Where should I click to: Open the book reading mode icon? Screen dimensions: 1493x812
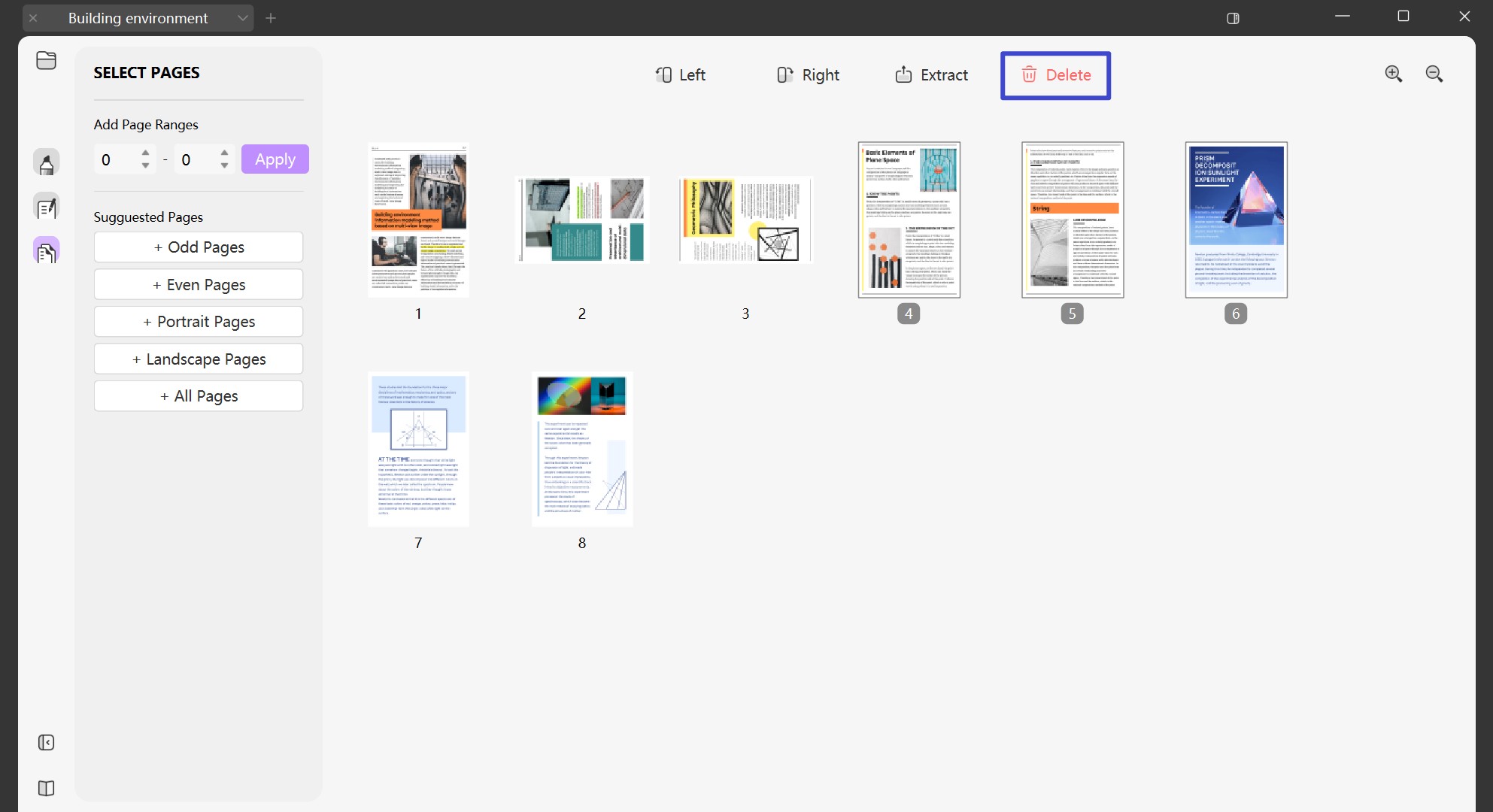point(46,788)
